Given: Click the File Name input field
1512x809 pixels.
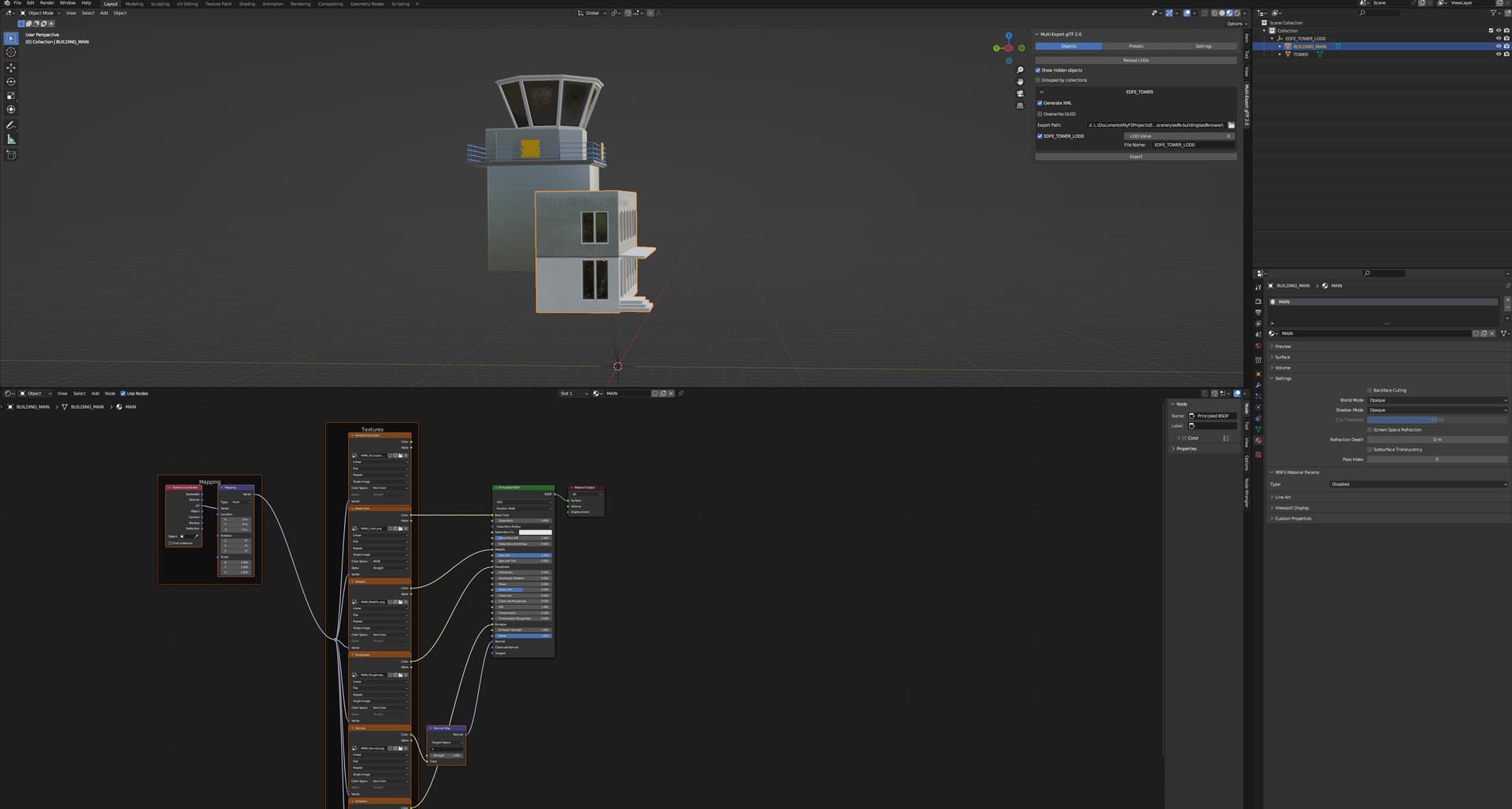Looking at the screenshot, I should click(x=1192, y=145).
